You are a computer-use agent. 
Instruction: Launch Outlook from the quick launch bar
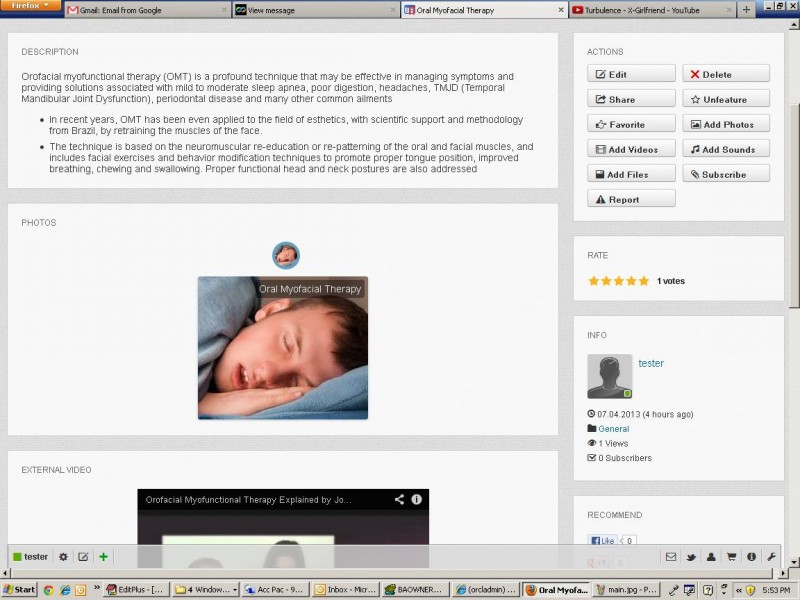tap(81, 590)
